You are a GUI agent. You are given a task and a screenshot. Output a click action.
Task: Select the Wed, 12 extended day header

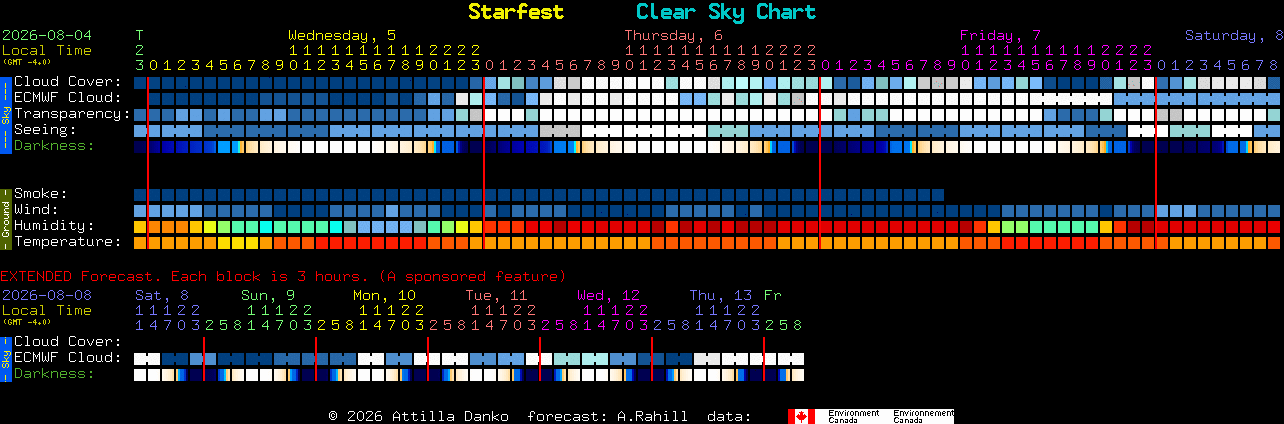point(608,295)
